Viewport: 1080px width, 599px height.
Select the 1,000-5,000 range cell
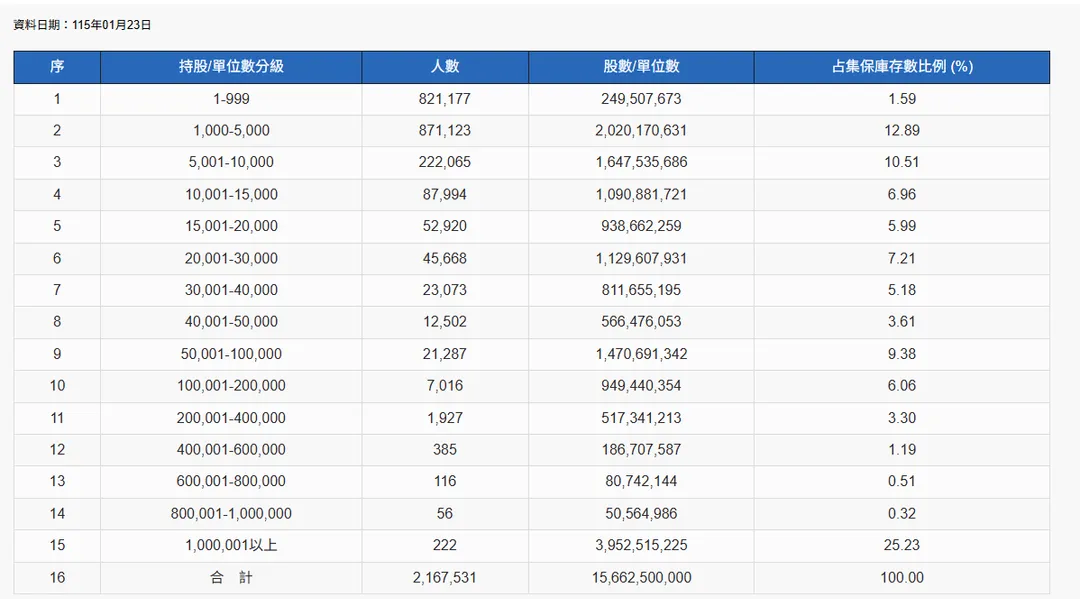tap(231, 131)
